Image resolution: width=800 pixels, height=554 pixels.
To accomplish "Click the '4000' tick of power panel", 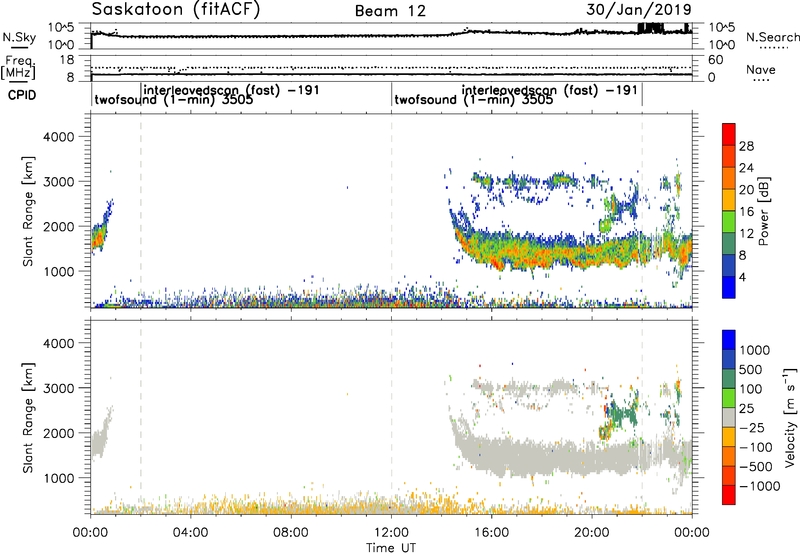I will click(58, 136).
